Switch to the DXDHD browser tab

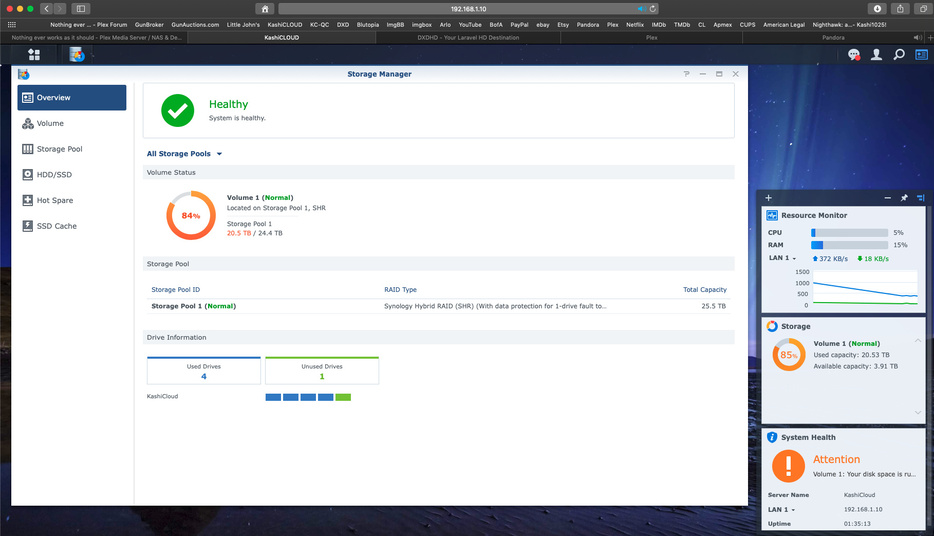(468, 38)
